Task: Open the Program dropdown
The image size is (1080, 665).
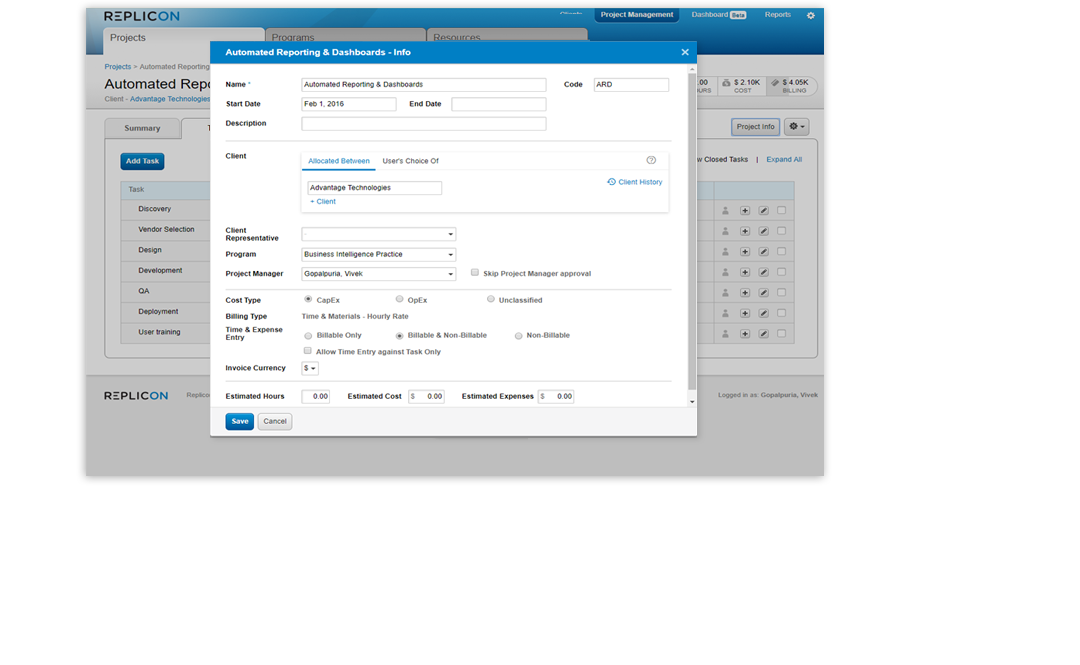Action: [379, 254]
